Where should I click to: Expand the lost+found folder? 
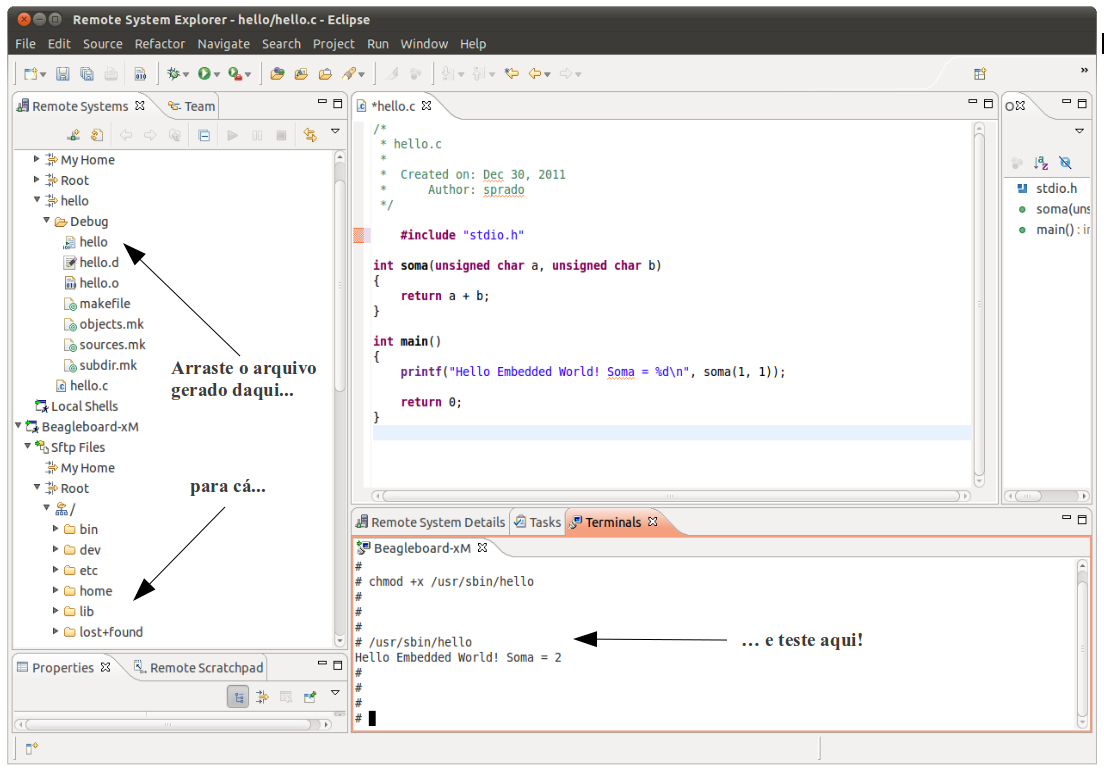56,631
